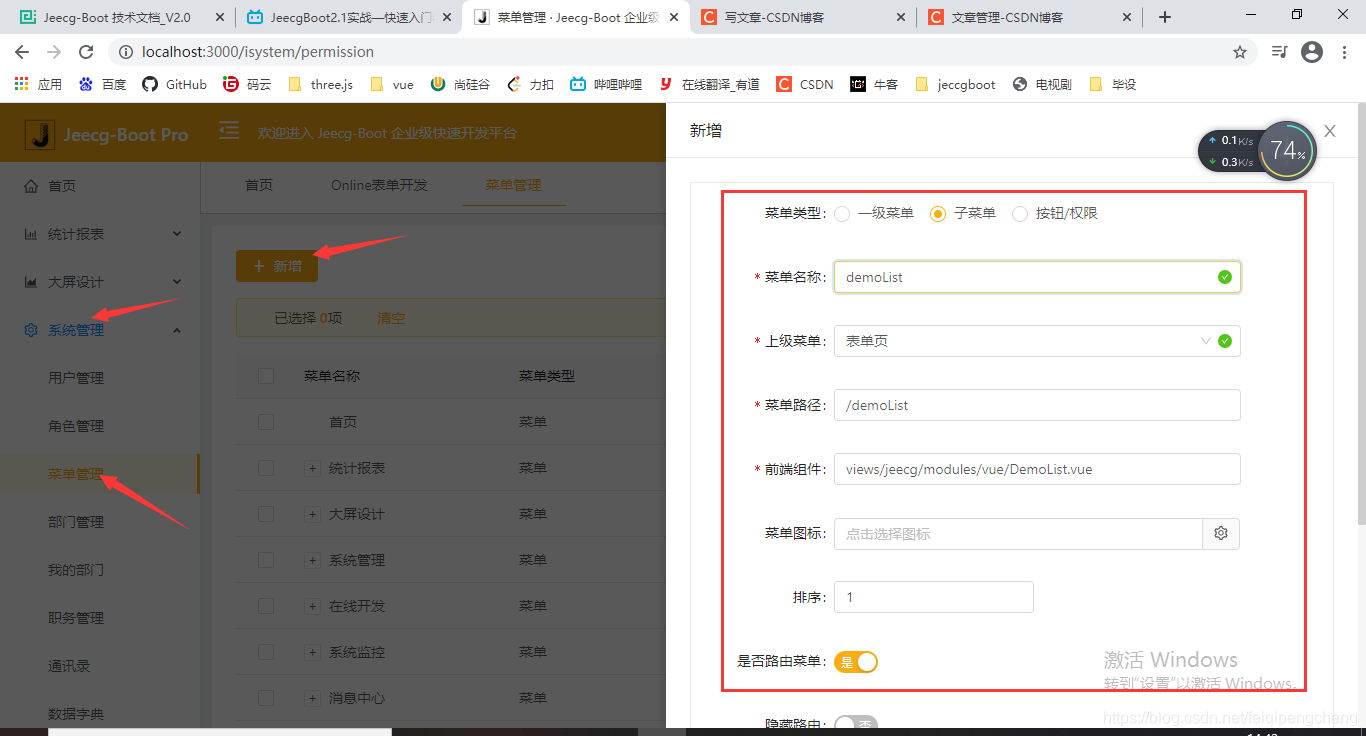The height and width of the screenshot is (736, 1366).
Task: Open 首页 in the sidebar
Action: 62,186
